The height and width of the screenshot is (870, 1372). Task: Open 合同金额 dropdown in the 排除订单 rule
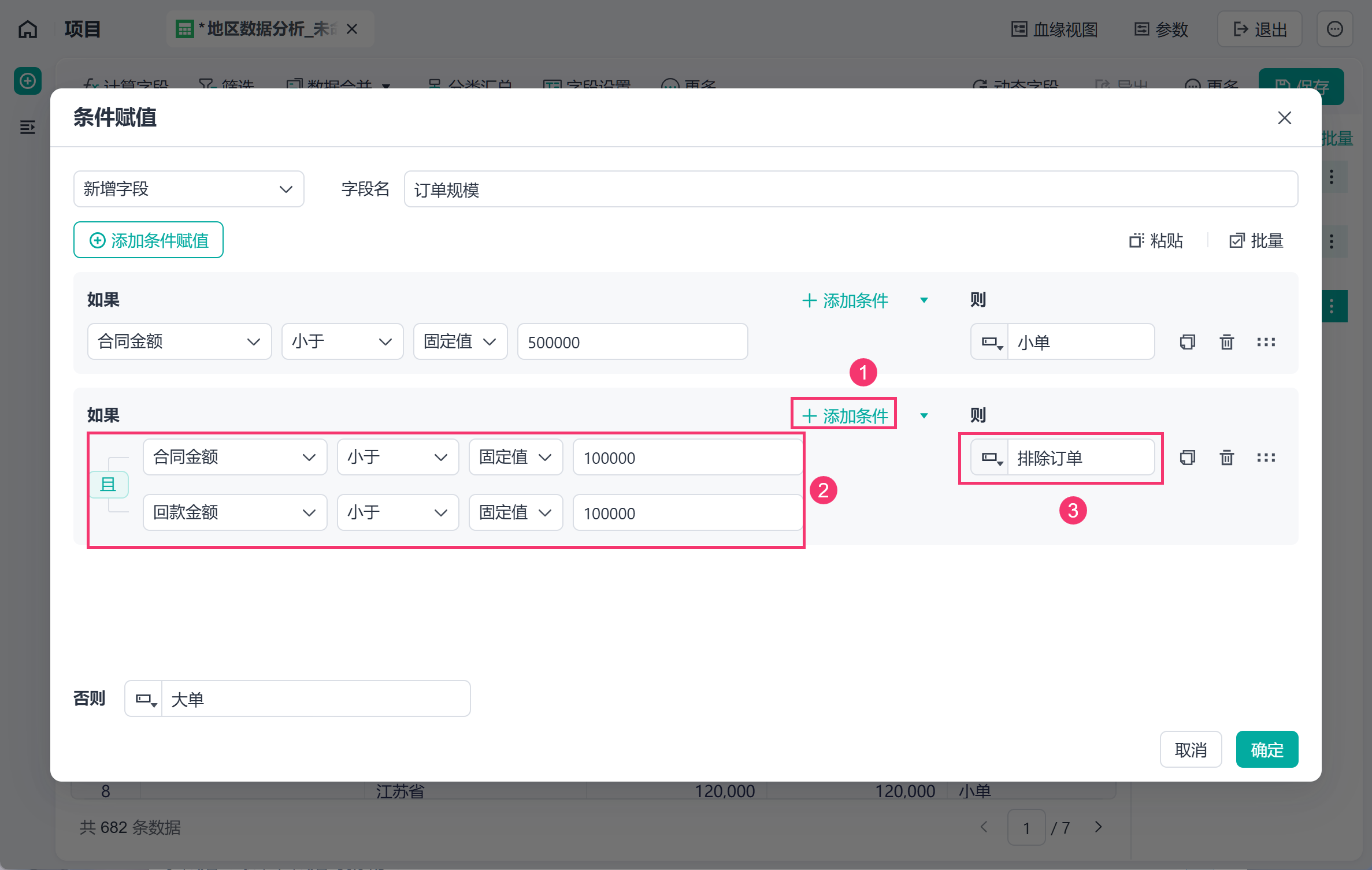(x=235, y=457)
